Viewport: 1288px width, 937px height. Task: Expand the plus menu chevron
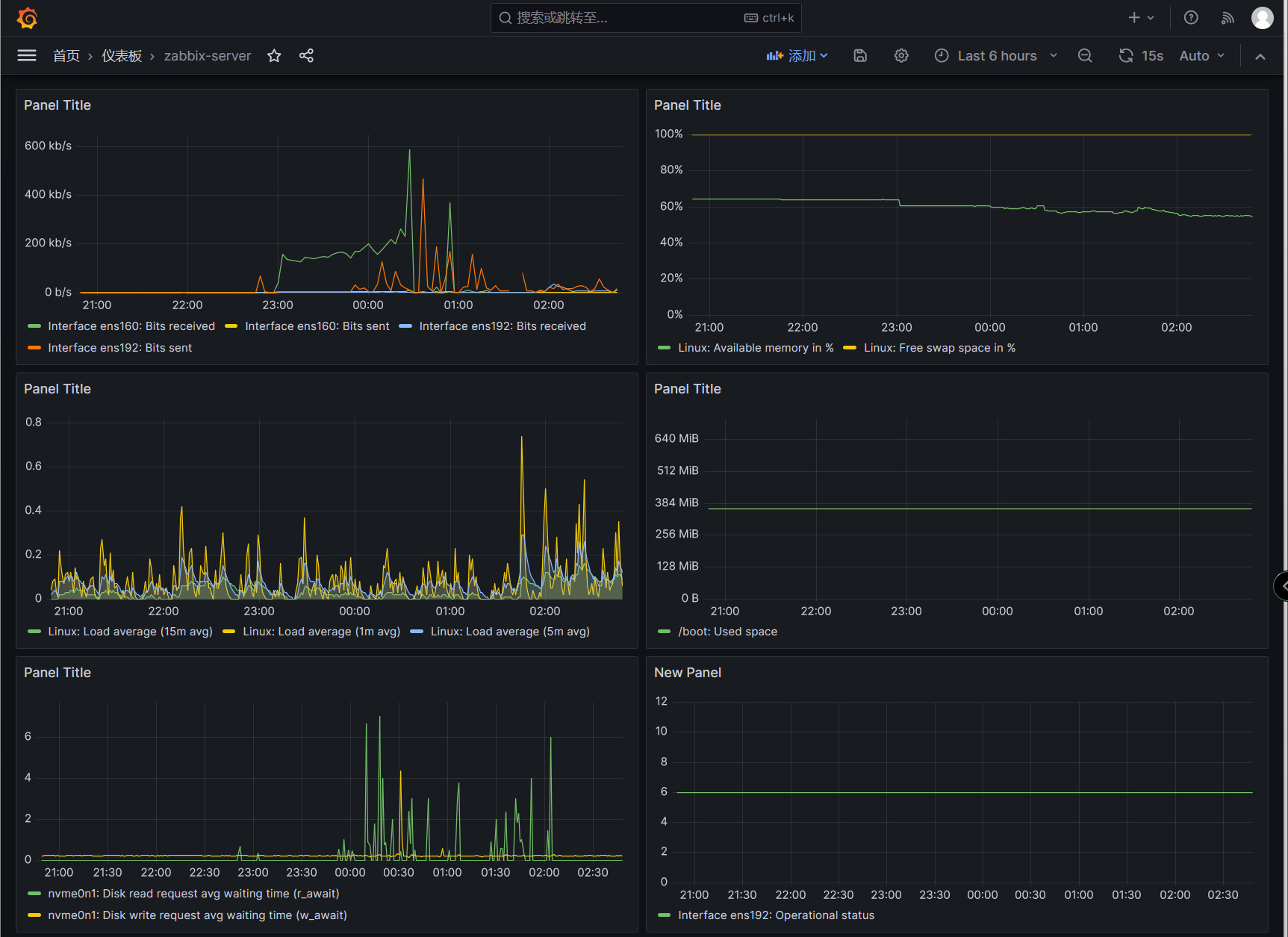[x=1151, y=18]
